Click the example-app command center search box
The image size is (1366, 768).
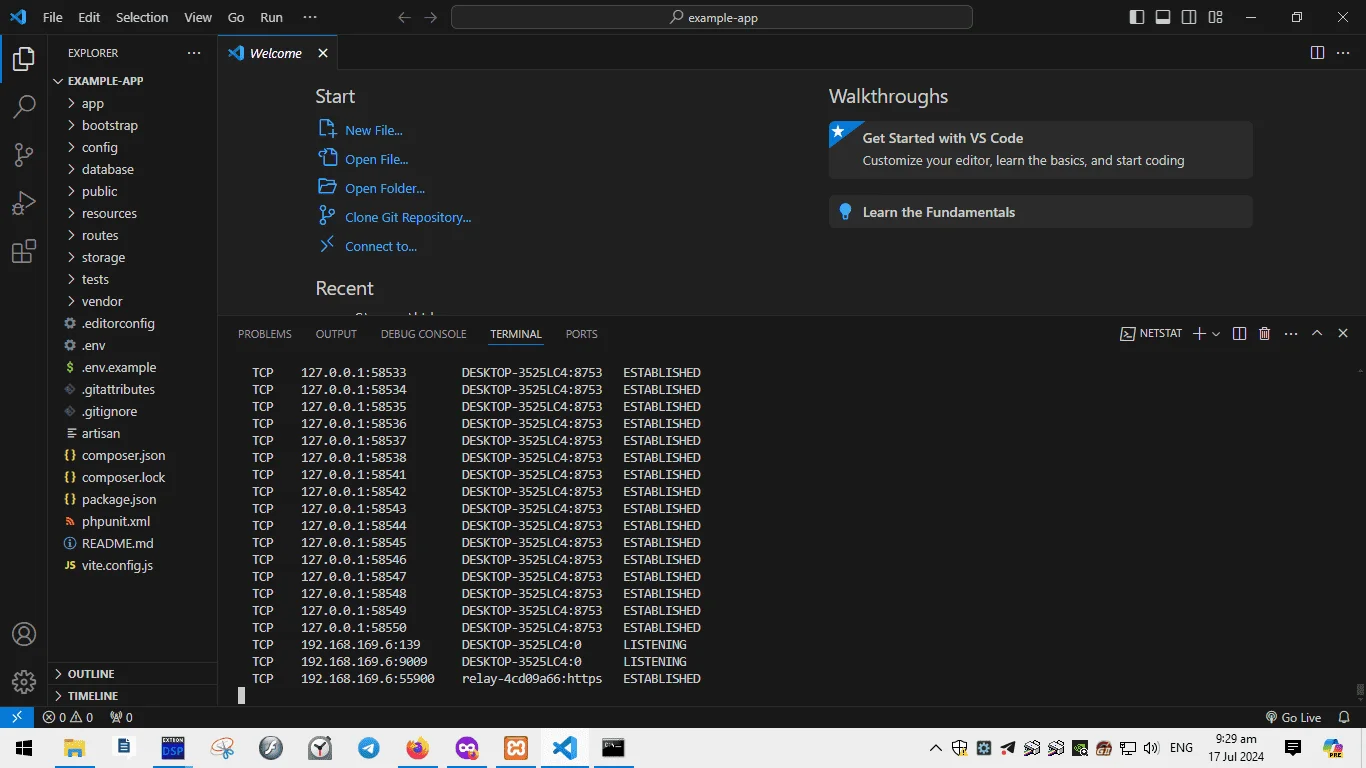coord(712,17)
